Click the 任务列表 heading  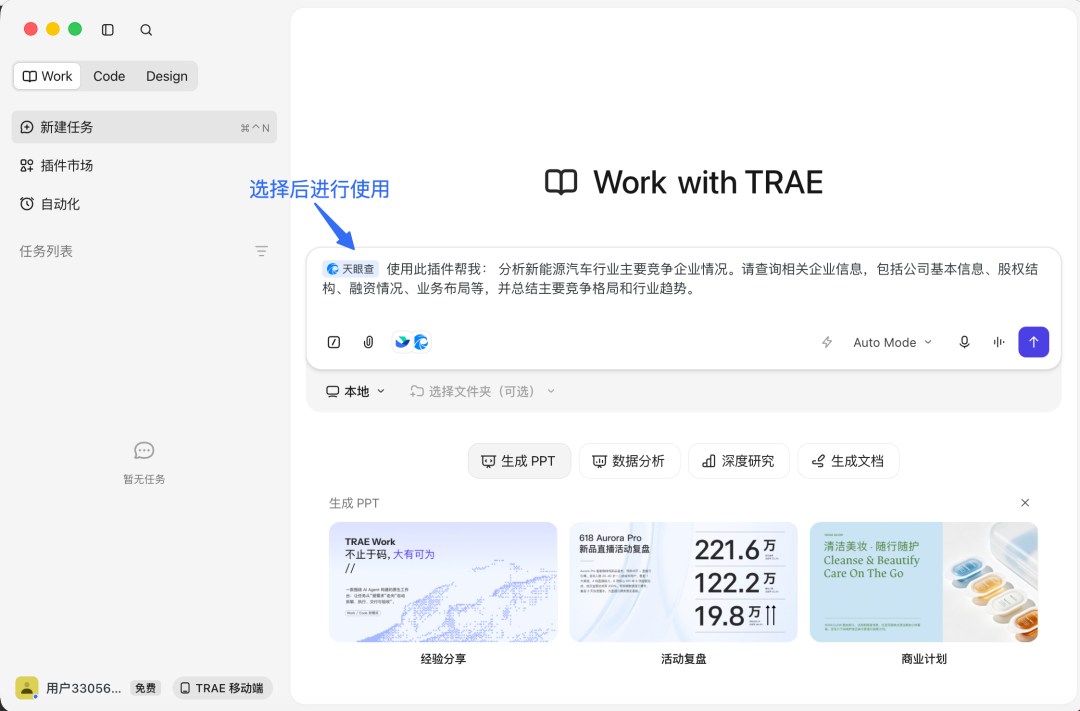46,251
